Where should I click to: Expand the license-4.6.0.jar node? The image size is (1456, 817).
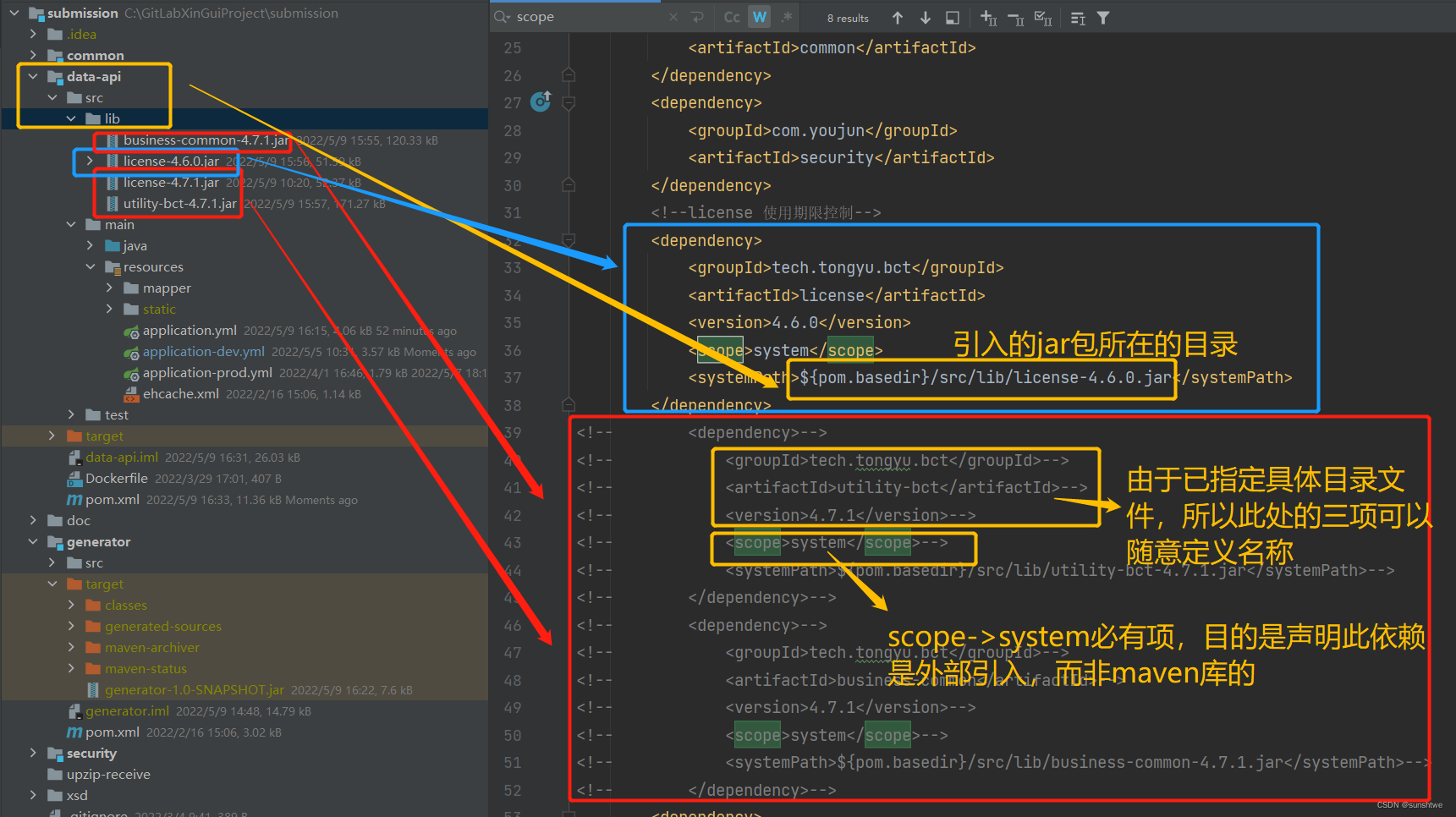(x=90, y=162)
